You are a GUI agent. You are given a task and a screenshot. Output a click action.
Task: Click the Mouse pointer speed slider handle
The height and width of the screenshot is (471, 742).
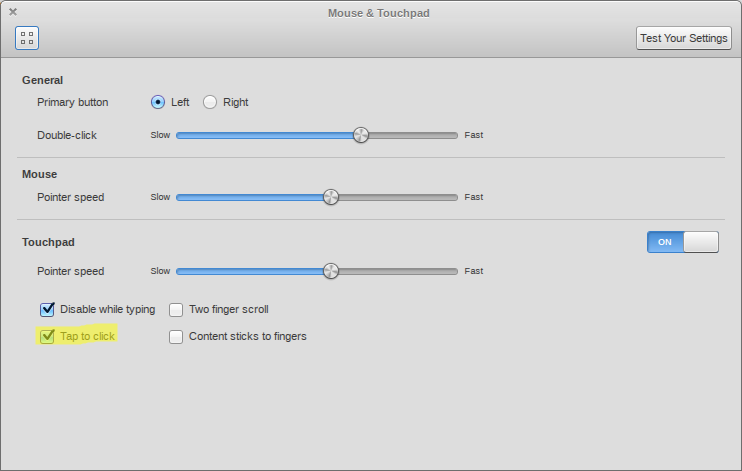click(x=331, y=197)
